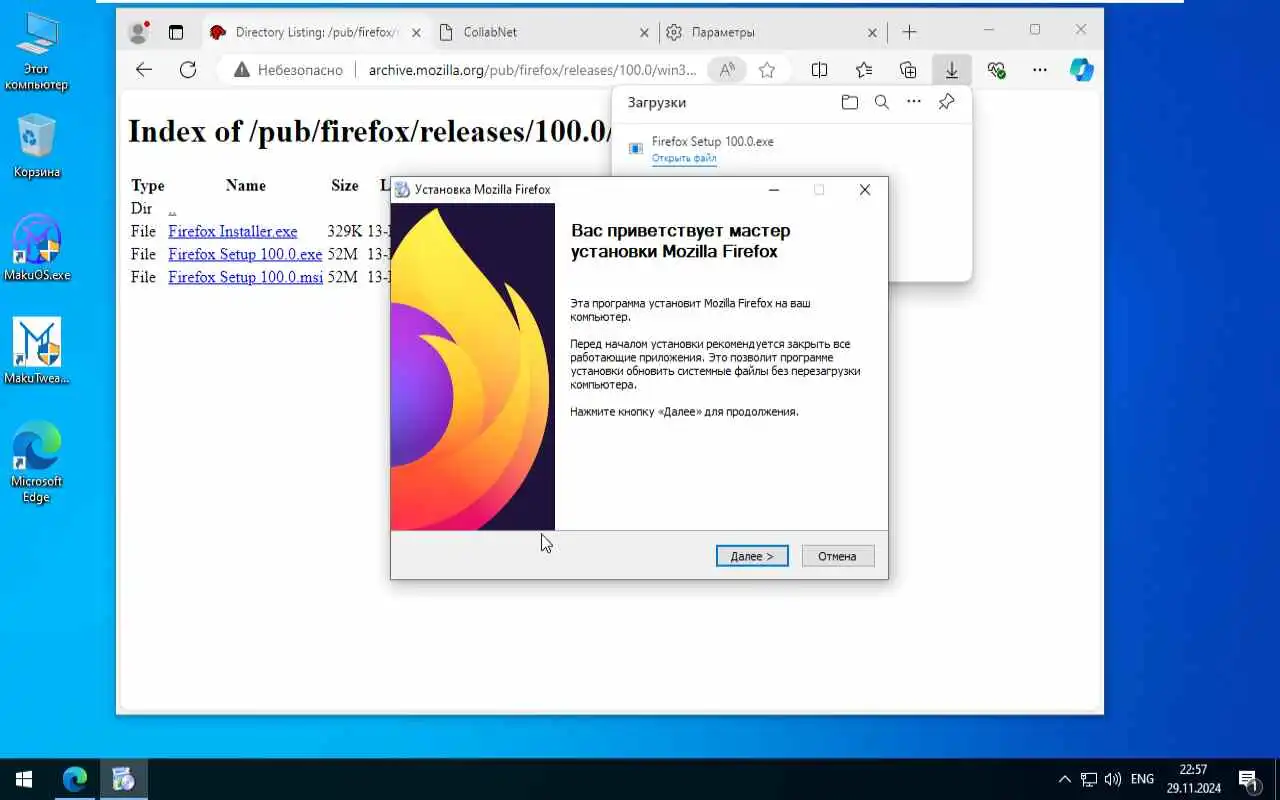Open the notification center icon
Screen dimensions: 1280x800
1249,779
